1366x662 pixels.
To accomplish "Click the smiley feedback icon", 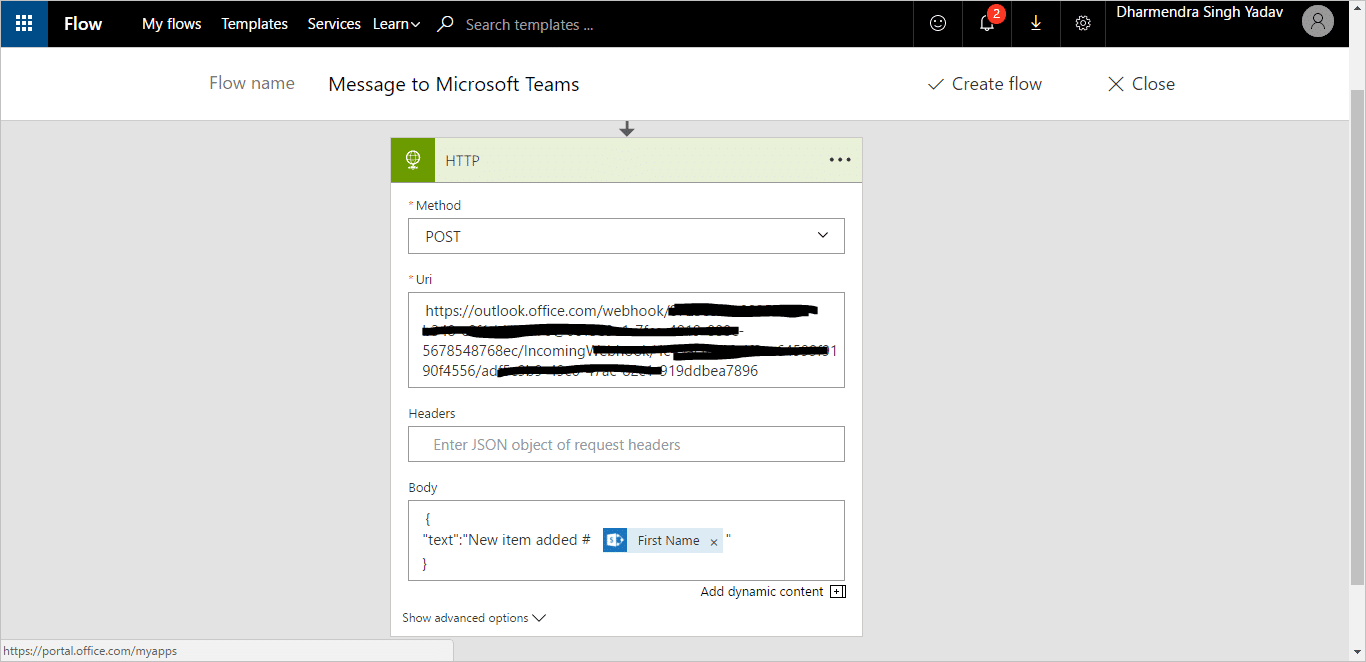I will point(938,23).
